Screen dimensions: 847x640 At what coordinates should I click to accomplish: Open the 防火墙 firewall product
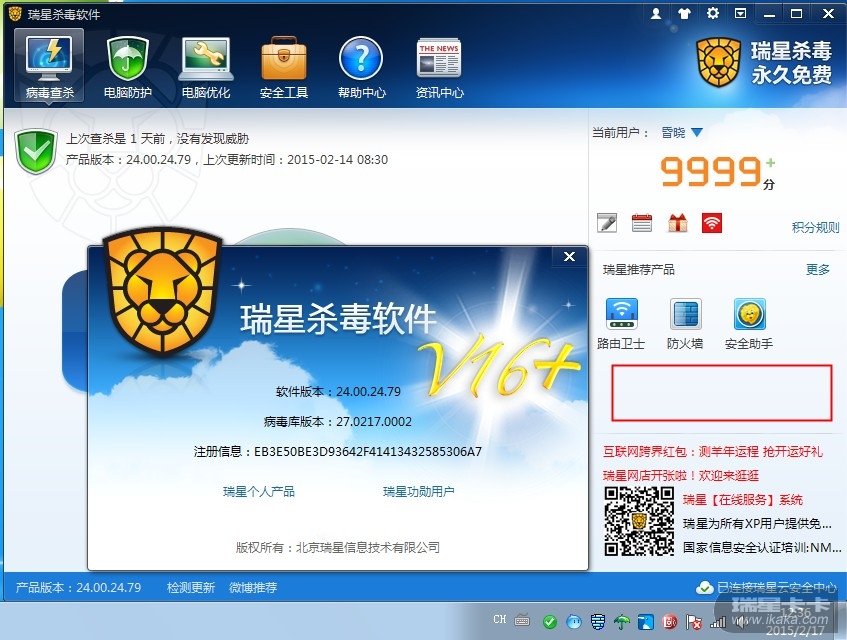(x=685, y=324)
